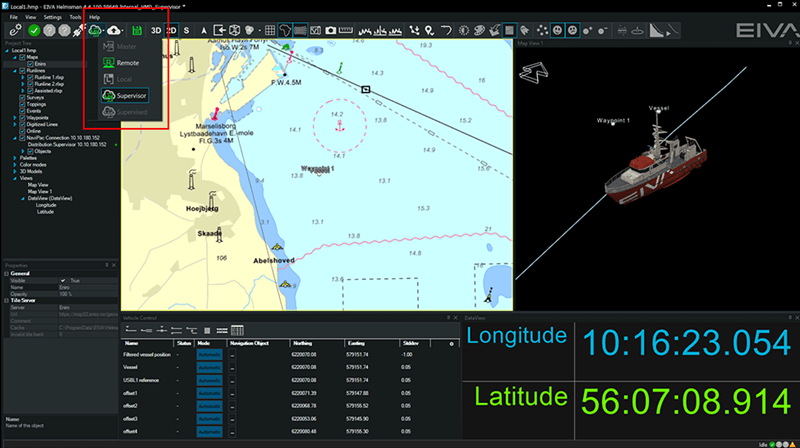The image size is (800, 448).
Task: Click the camera snapshot icon
Action: click(x=331, y=31)
